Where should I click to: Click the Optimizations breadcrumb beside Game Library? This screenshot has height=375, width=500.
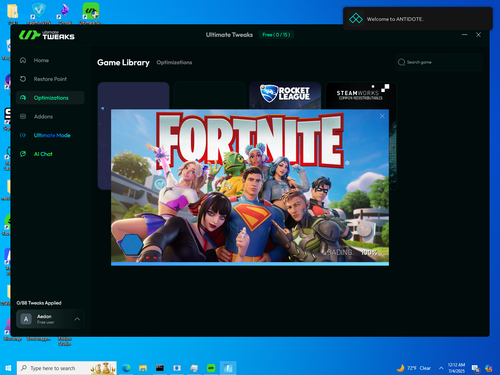pyautogui.click(x=174, y=62)
